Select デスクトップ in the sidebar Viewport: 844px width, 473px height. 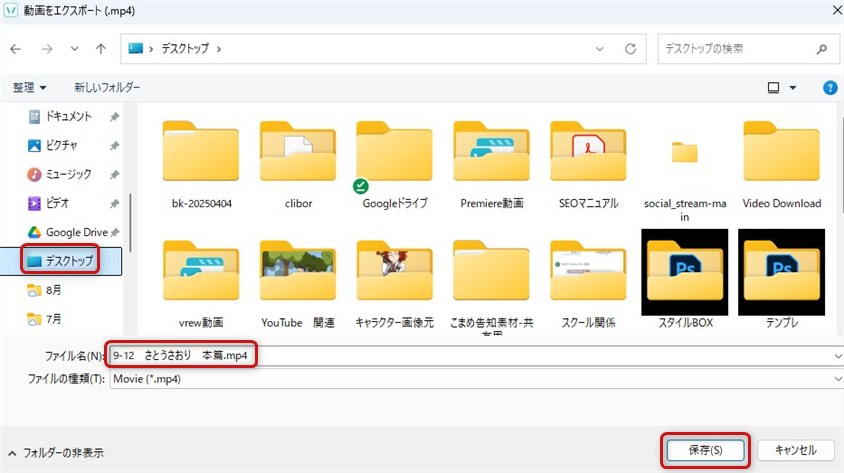tap(69, 261)
